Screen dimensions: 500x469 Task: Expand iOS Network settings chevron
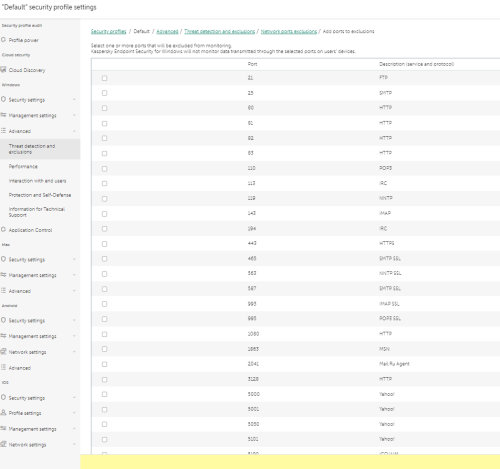click(74, 444)
